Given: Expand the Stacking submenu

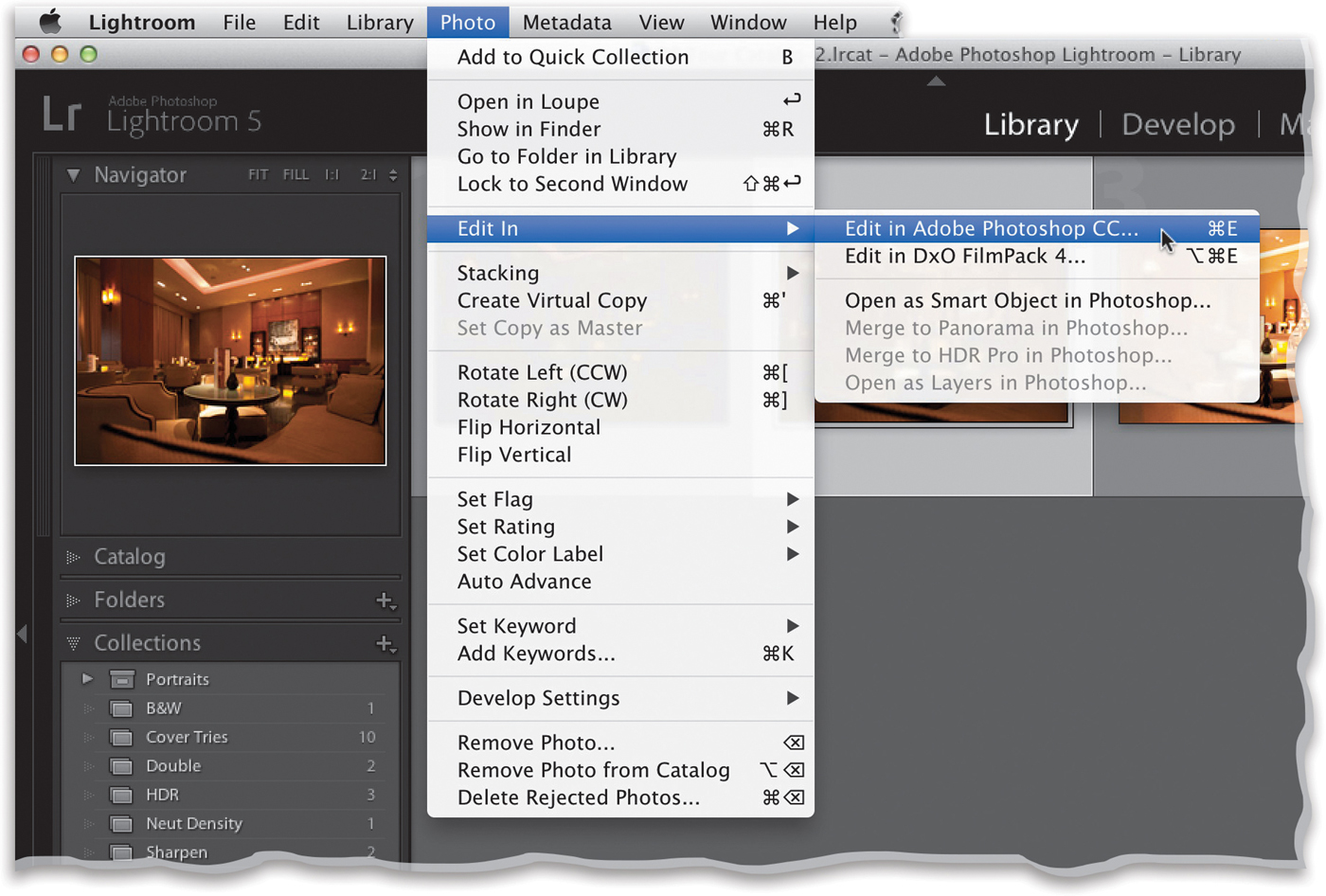Looking at the screenshot, I should coord(620,273).
